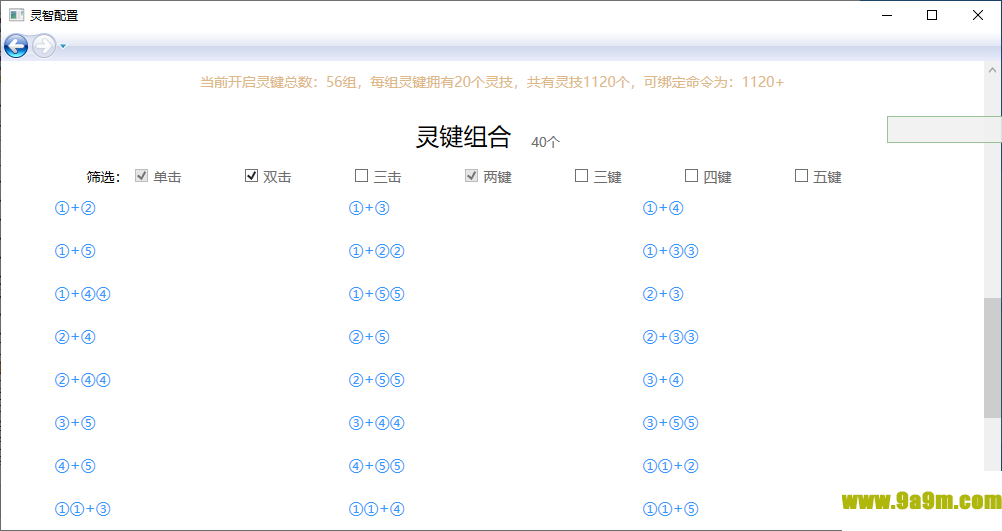Select the ①+②② key combination
Screen dimensions: 1002x531
click(376, 251)
